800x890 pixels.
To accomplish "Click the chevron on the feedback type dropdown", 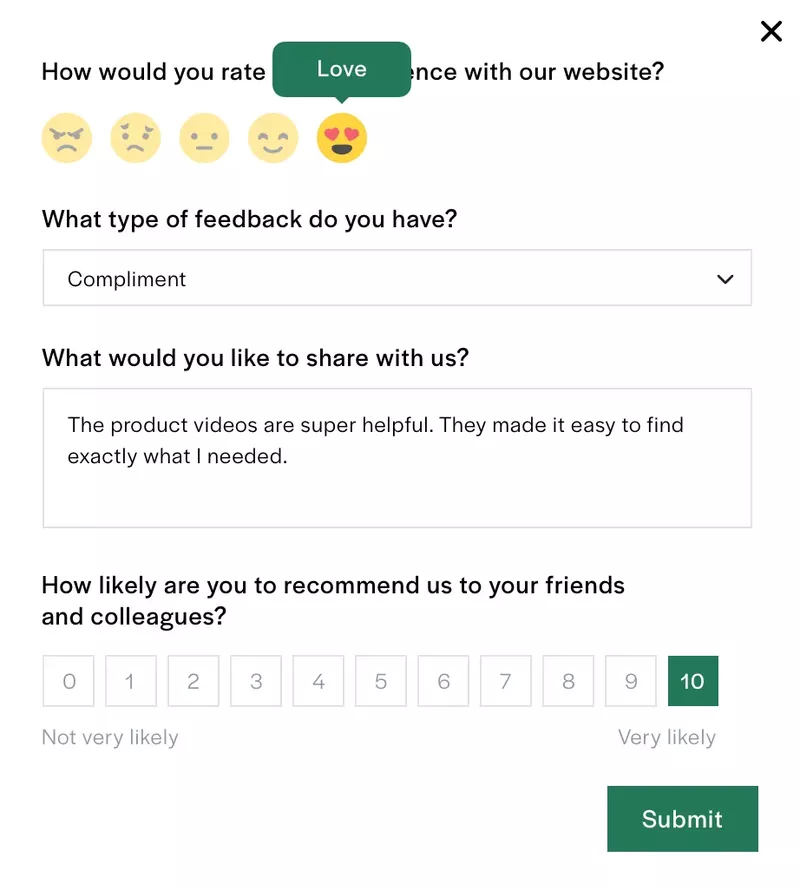I will [725, 279].
